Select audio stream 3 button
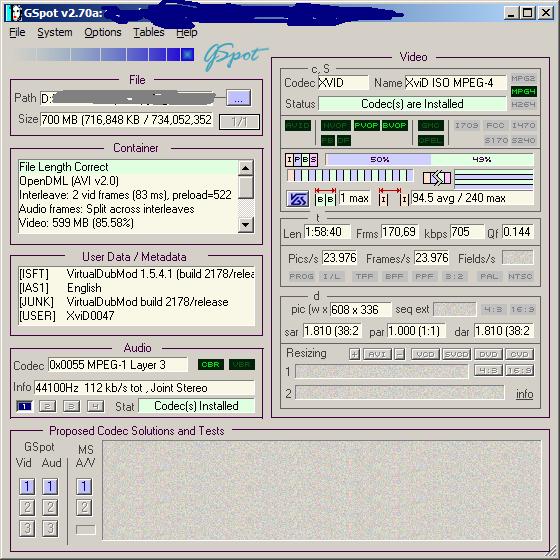 coord(71,406)
